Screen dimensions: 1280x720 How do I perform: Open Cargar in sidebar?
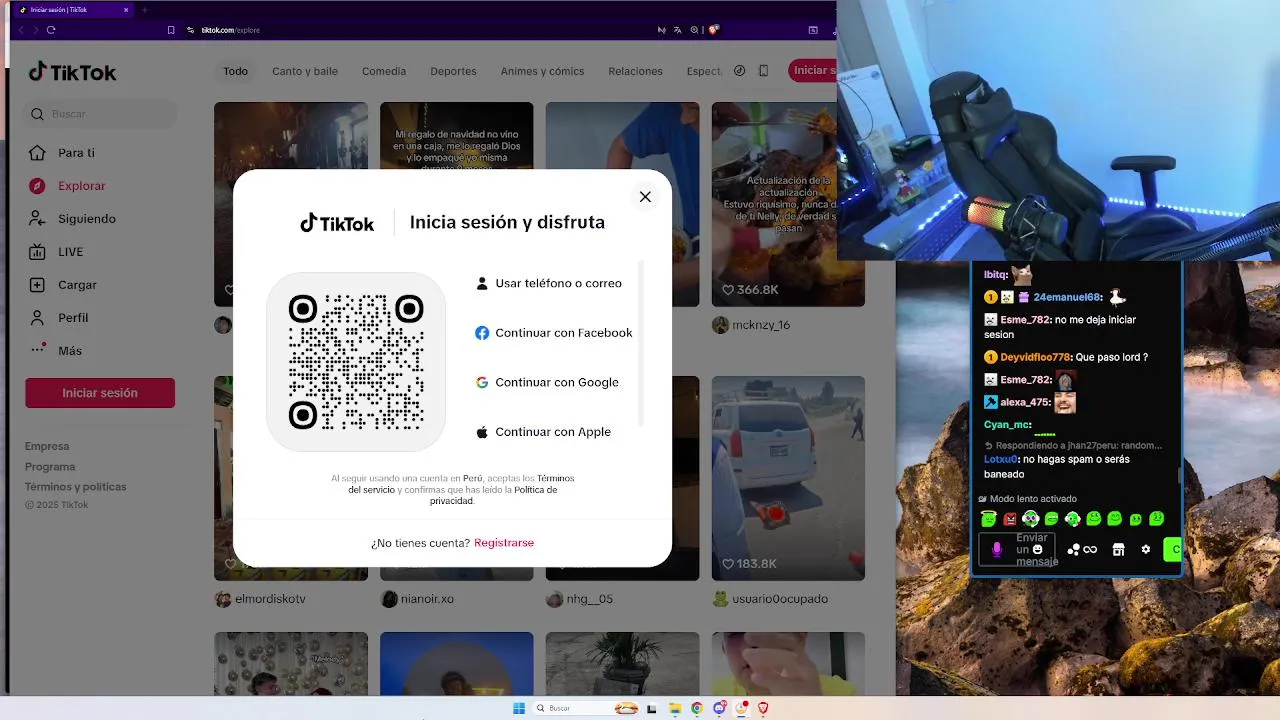pyautogui.click(x=65, y=285)
